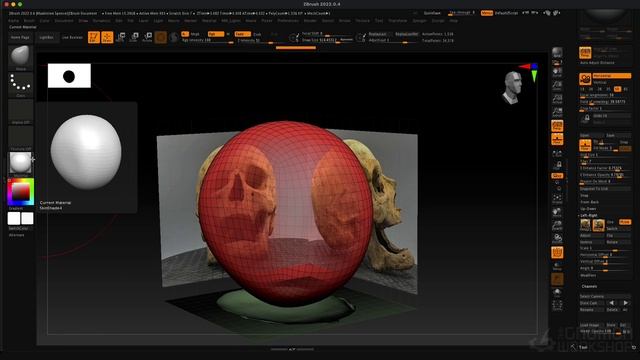Viewport: 640px width, 360px height.
Task: Click the Home Page button
Action: [x=20, y=38]
